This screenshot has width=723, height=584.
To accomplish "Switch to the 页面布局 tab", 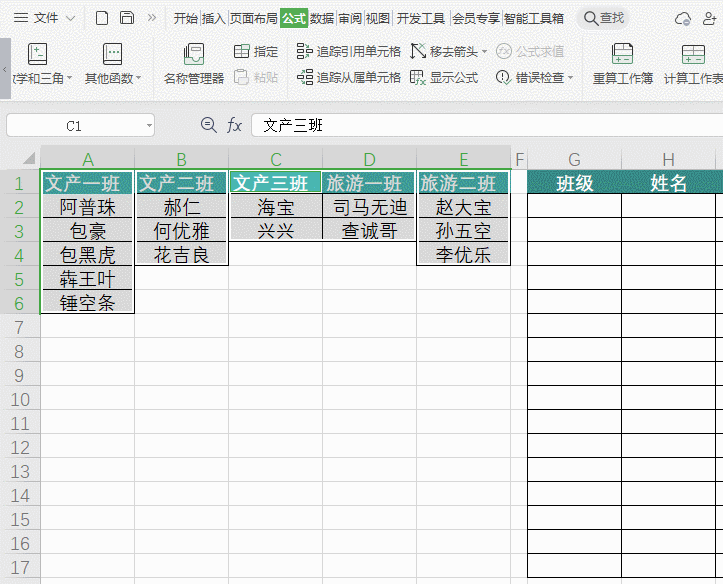I will click(x=253, y=18).
